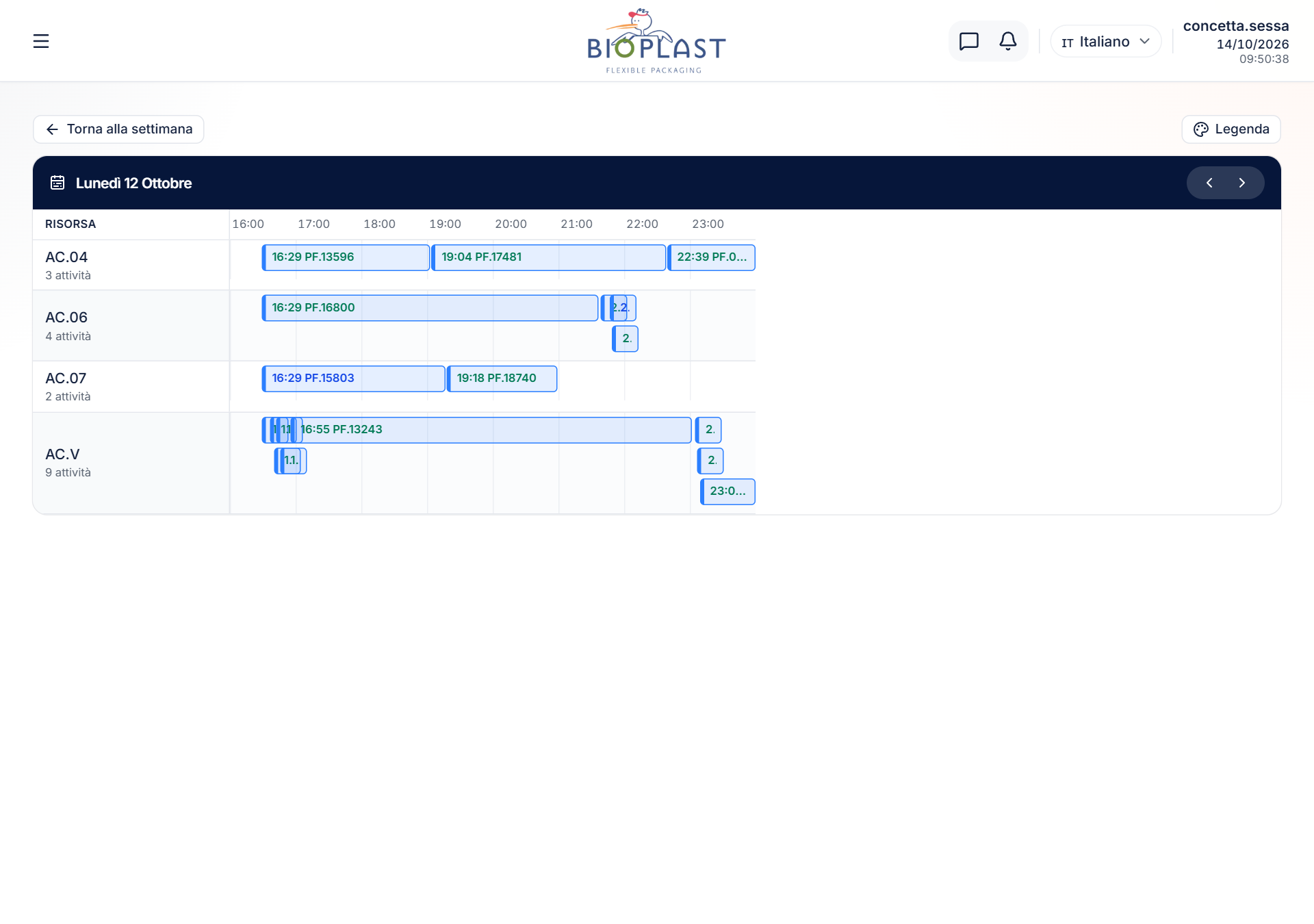This screenshot has width=1314, height=924.
Task: Select activity 19:04 PF.17481
Action: pyautogui.click(x=548, y=257)
